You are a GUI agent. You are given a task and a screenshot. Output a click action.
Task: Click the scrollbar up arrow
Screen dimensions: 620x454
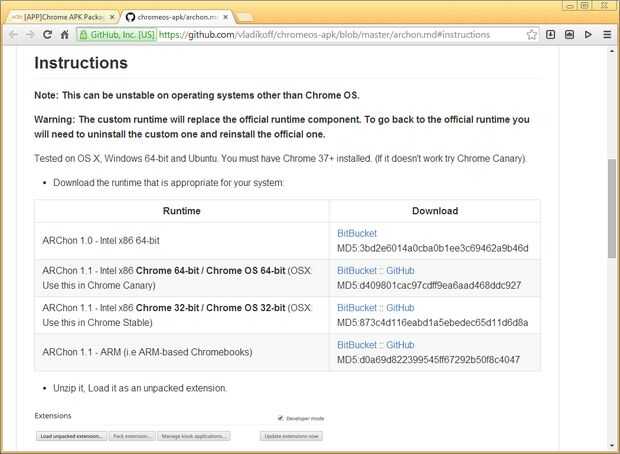point(612,51)
